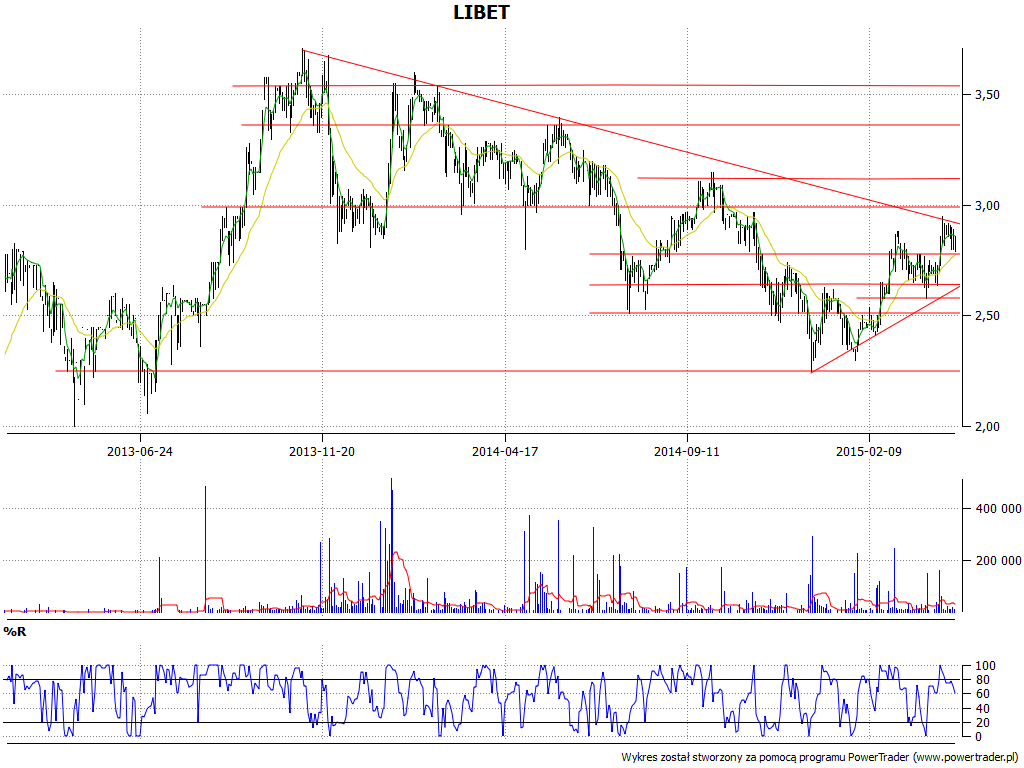Click the LIBET chart title
1024x768 pixels.
pos(481,12)
